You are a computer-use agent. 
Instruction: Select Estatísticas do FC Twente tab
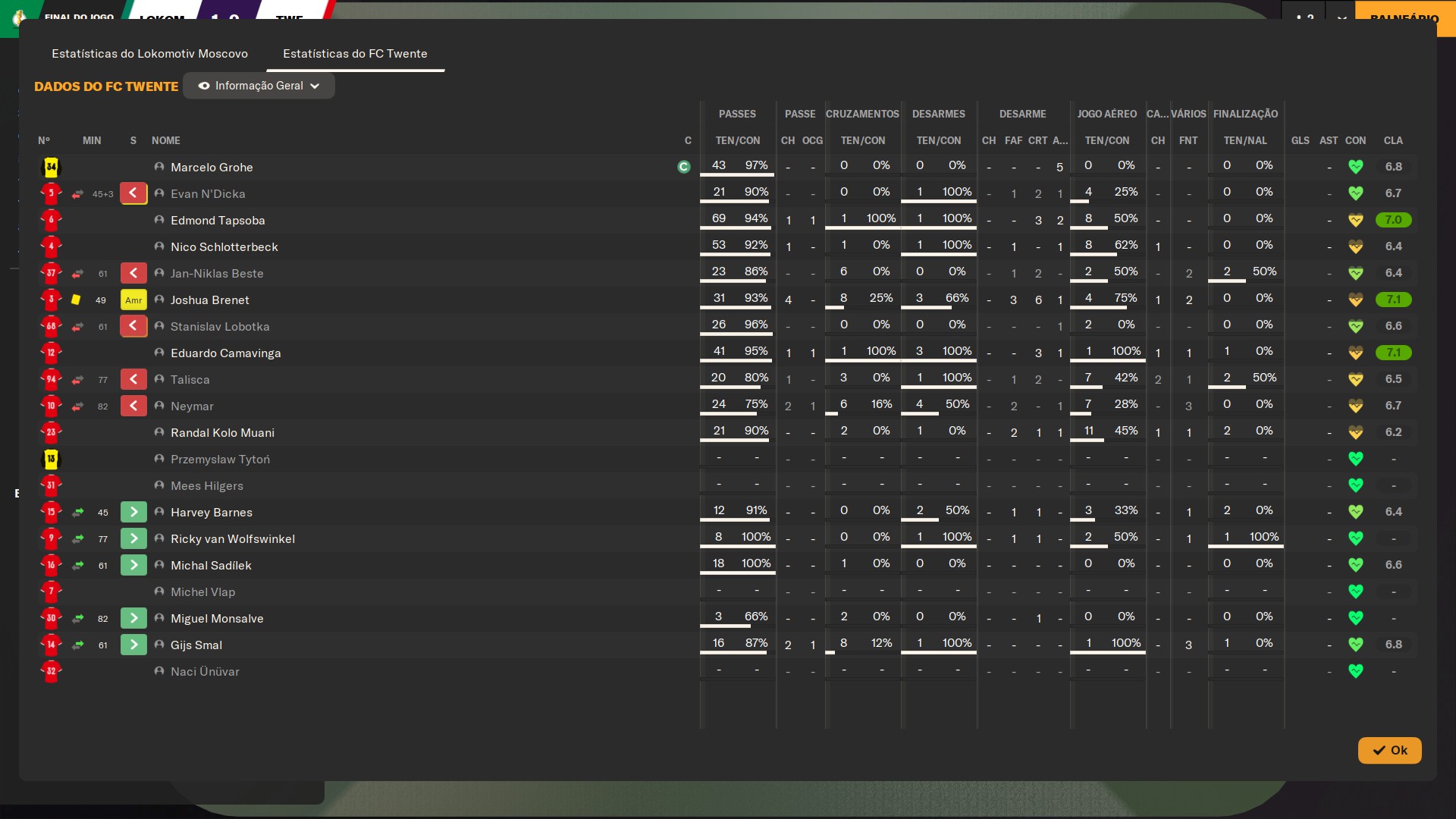(355, 54)
